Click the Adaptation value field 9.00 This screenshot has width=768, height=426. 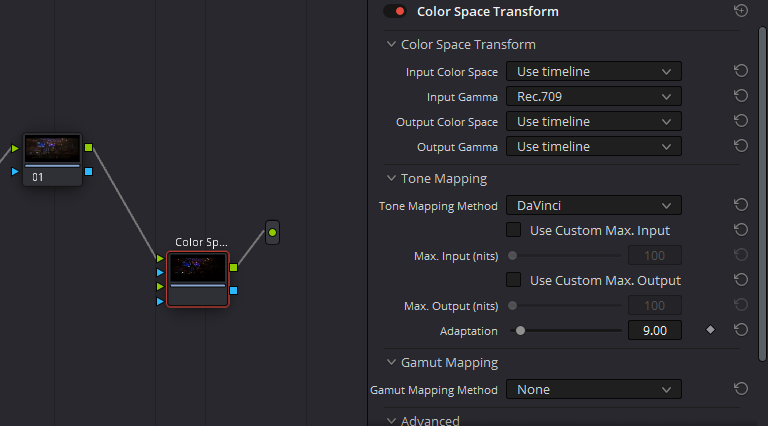point(655,331)
